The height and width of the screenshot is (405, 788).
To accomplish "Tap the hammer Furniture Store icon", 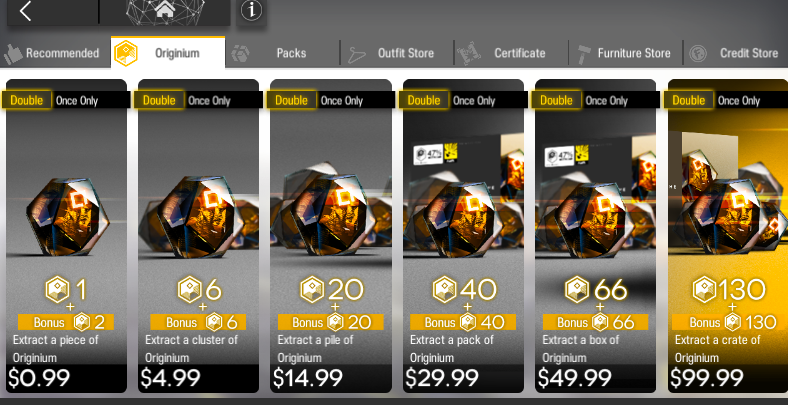I will tap(582, 54).
